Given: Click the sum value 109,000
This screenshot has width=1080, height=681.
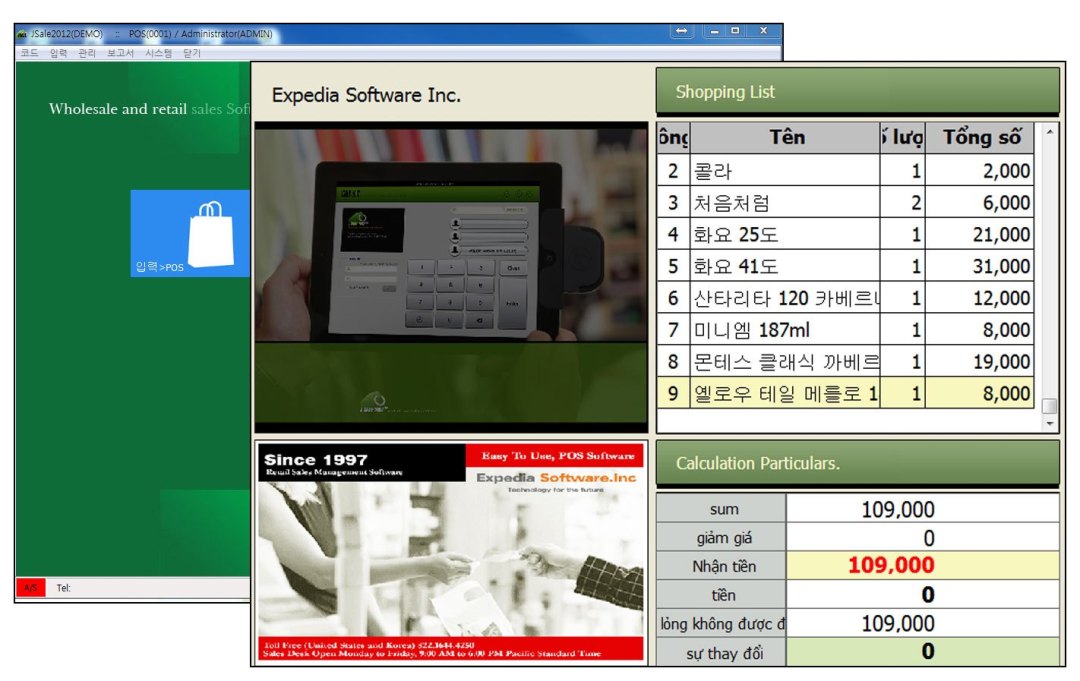Looking at the screenshot, I should pyautogui.click(x=922, y=509).
